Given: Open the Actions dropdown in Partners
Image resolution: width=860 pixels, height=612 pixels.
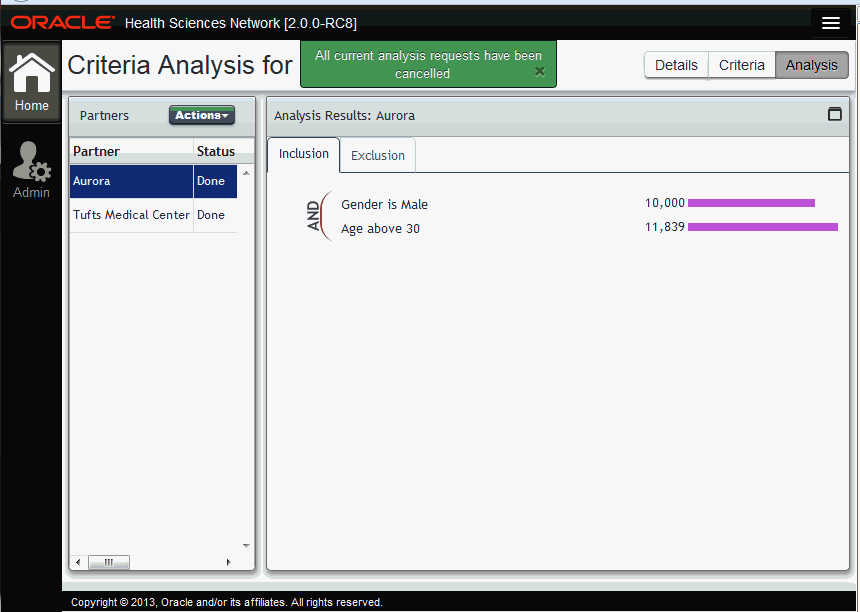Looking at the screenshot, I should click(202, 115).
